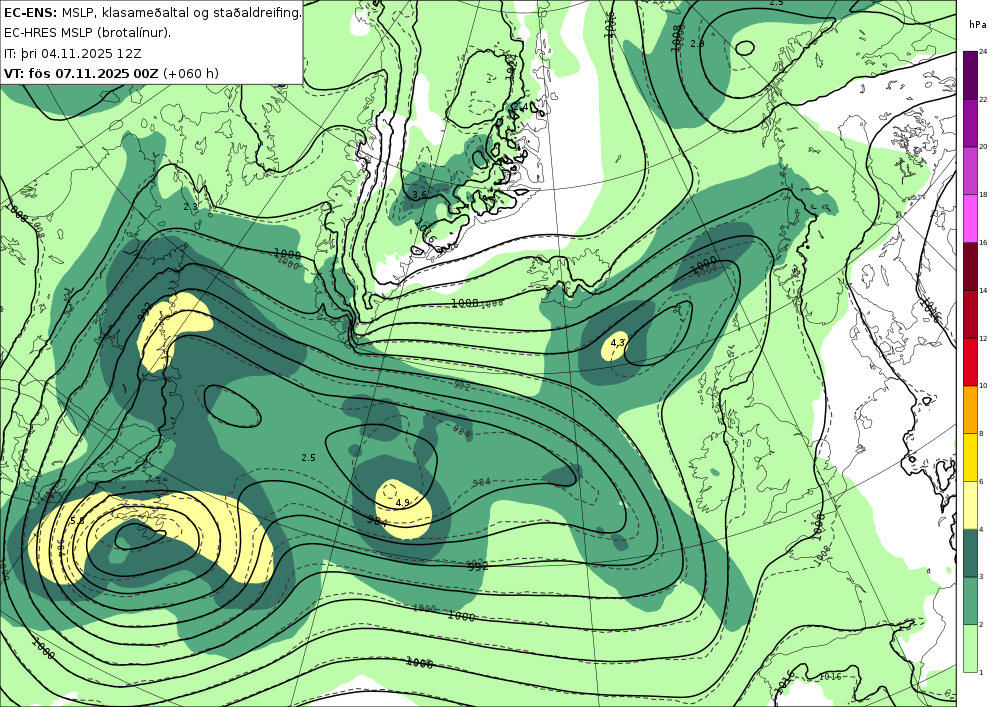This screenshot has width=1000, height=707.
Task: Click the 14 tick label on color scale
Action: 983,290
